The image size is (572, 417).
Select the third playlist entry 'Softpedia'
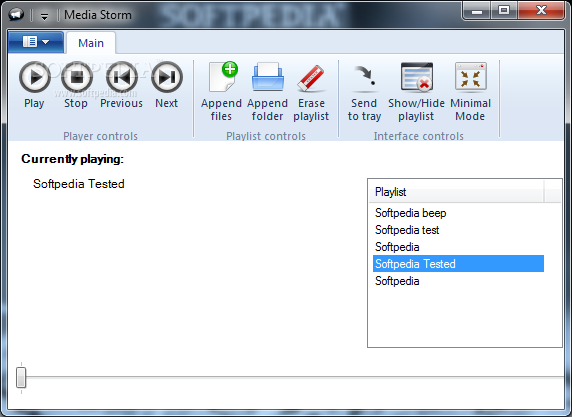(458, 247)
